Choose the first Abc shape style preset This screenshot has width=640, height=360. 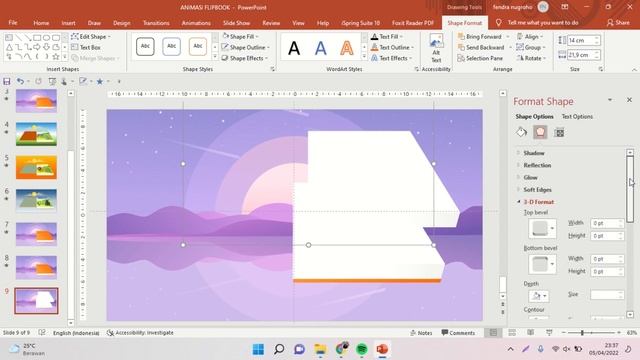pyautogui.click(x=145, y=47)
